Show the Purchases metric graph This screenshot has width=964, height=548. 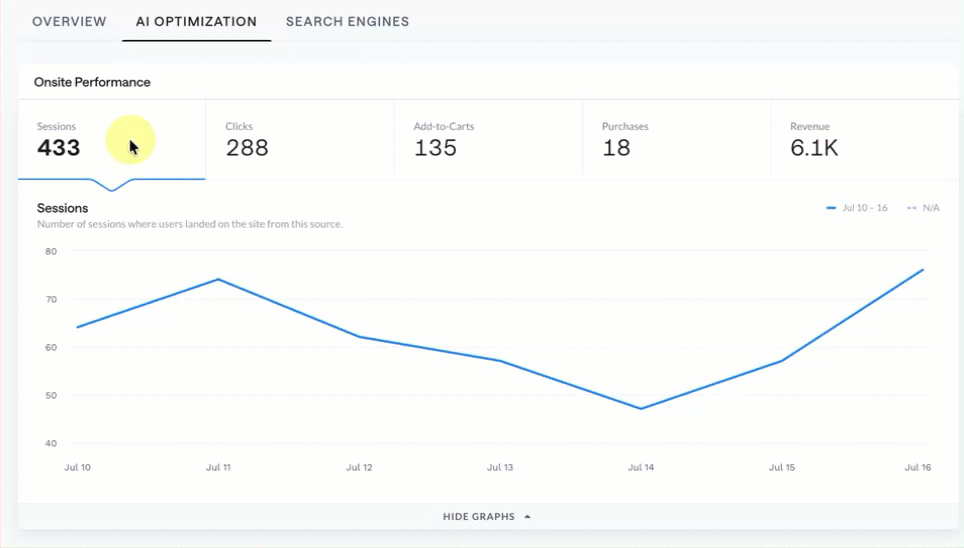[677, 140]
